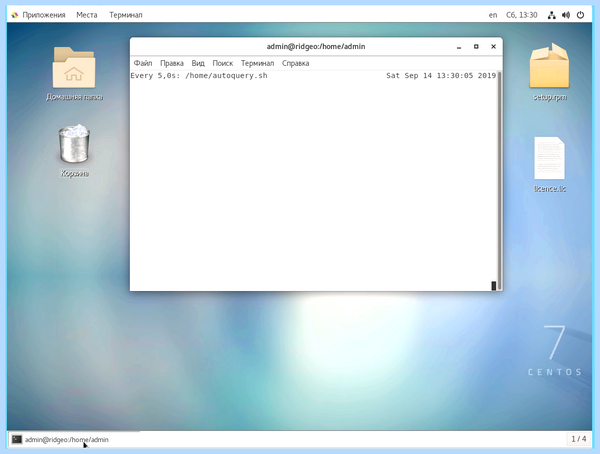Open the Файл menu in terminal
600x454 pixels.
pyautogui.click(x=143, y=63)
